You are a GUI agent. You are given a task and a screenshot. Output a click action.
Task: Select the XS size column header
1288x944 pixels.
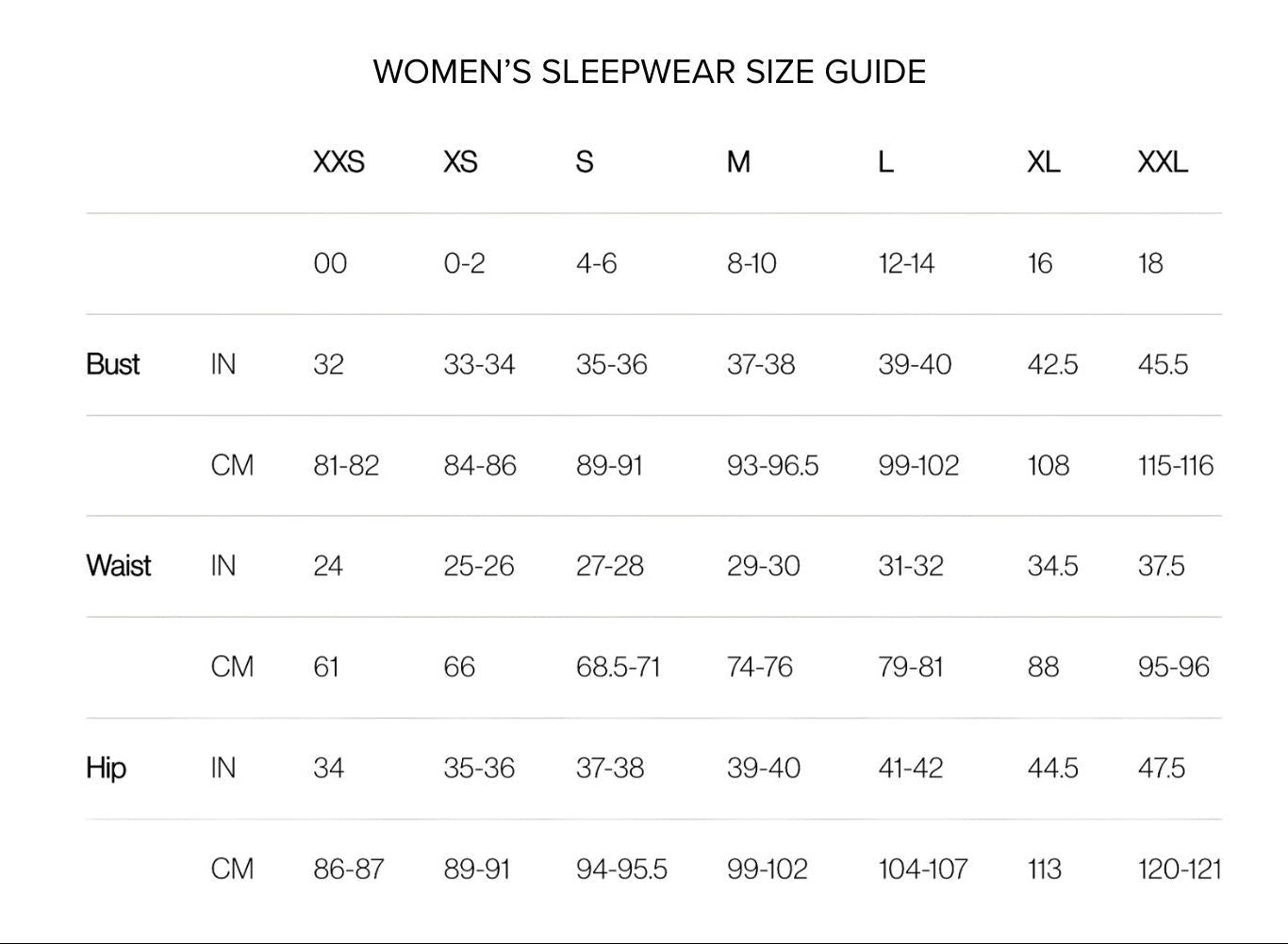[460, 162]
